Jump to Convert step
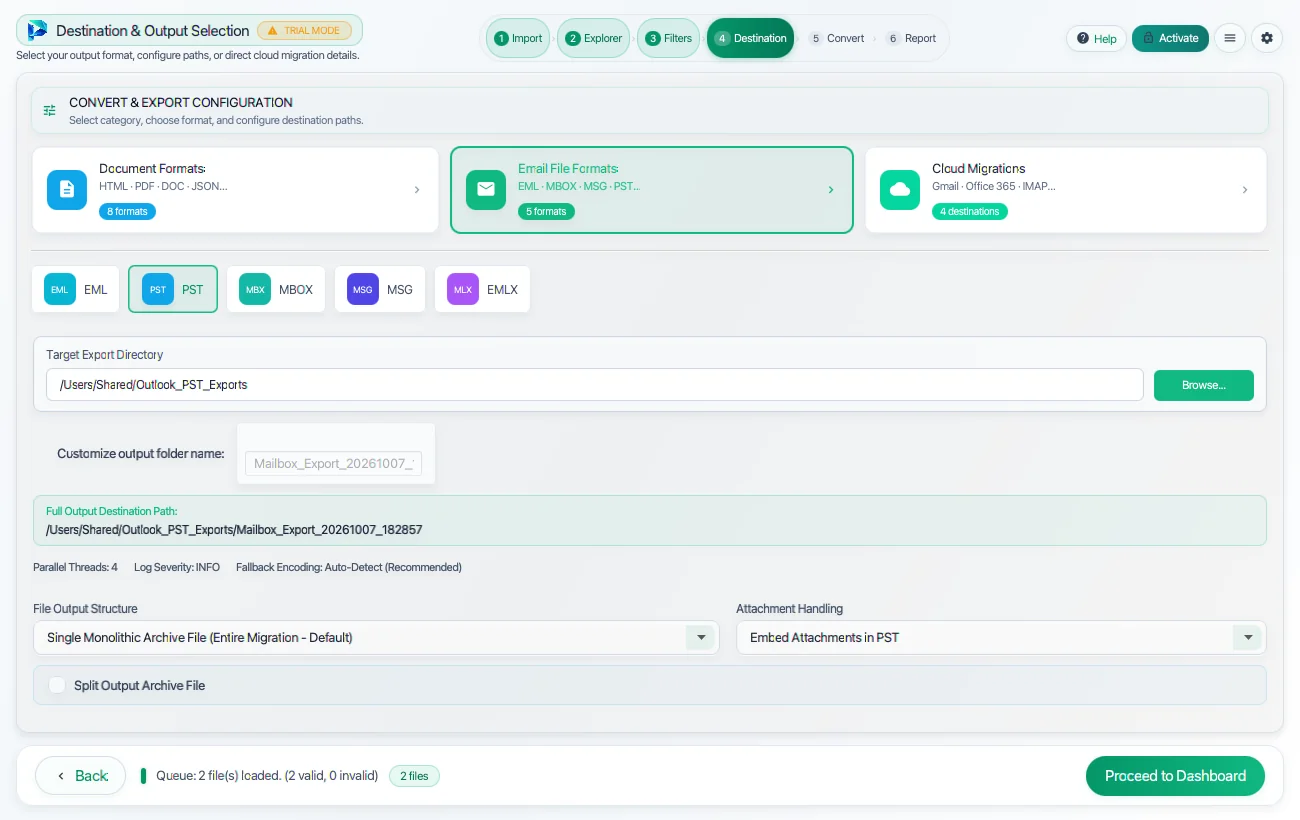This screenshot has height=820, width=1300. (x=837, y=38)
